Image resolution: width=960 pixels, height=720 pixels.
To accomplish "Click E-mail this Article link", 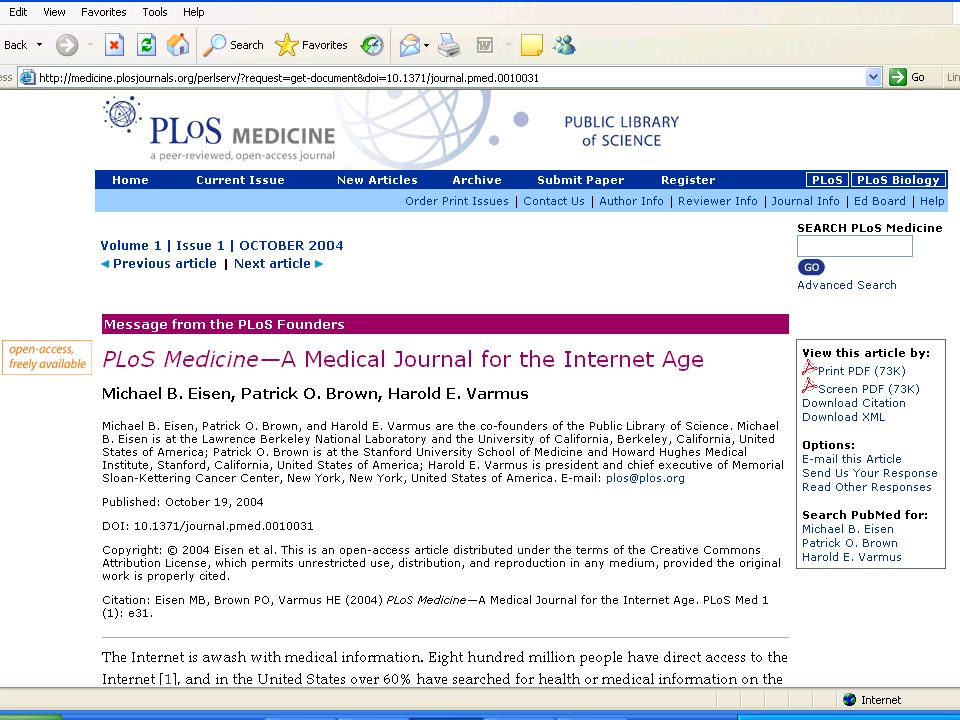I will click(x=852, y=459).
